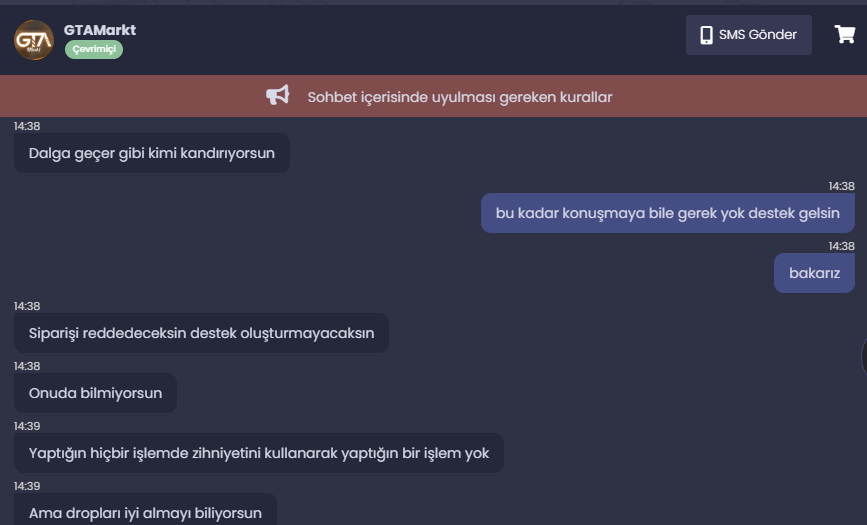Image resolution: width=867 pixels, height=525 pixels.
Task: Select the 'Dalga geçer gibi kimi kandırıyorsun' message
Action: [152, 153]
